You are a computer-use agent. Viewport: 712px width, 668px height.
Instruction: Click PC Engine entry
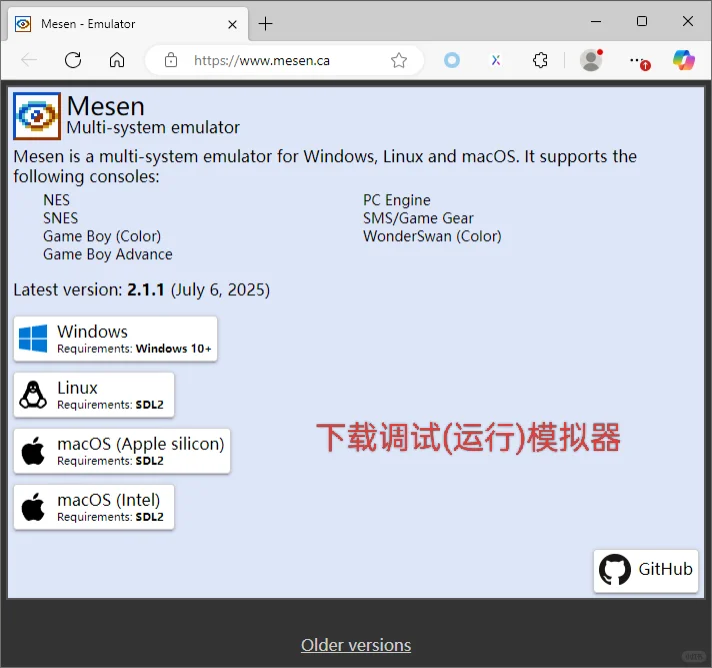396,200
